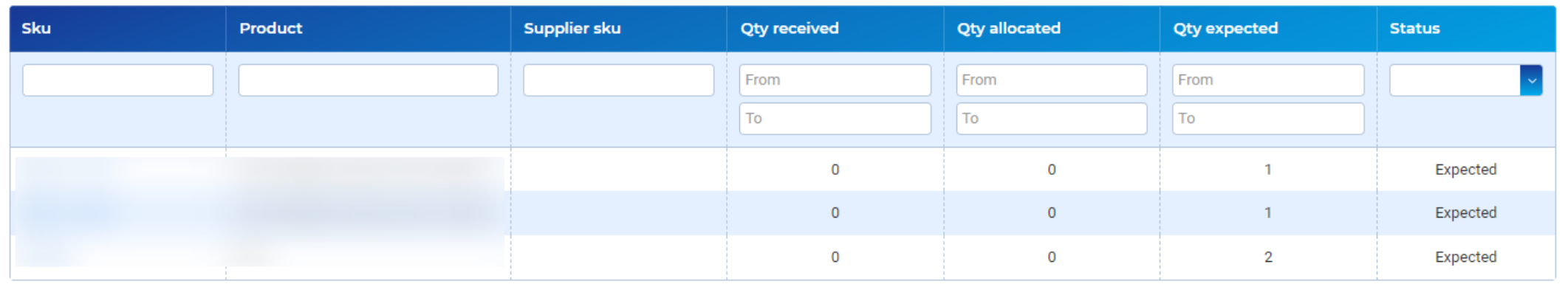1568x298 pixels.
Task: Click Qty received From field
Action: (835, 80)
